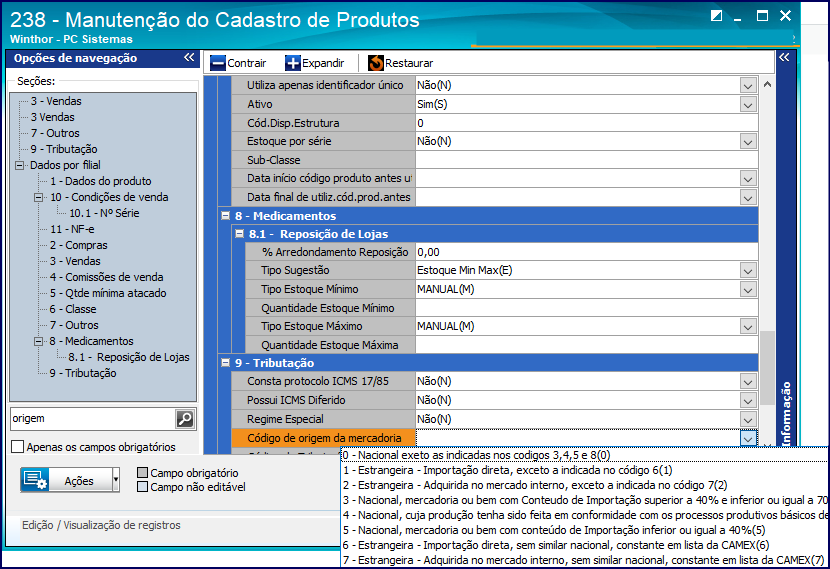Select option 1 - Estrangeira Importação direta

[584, 470]
